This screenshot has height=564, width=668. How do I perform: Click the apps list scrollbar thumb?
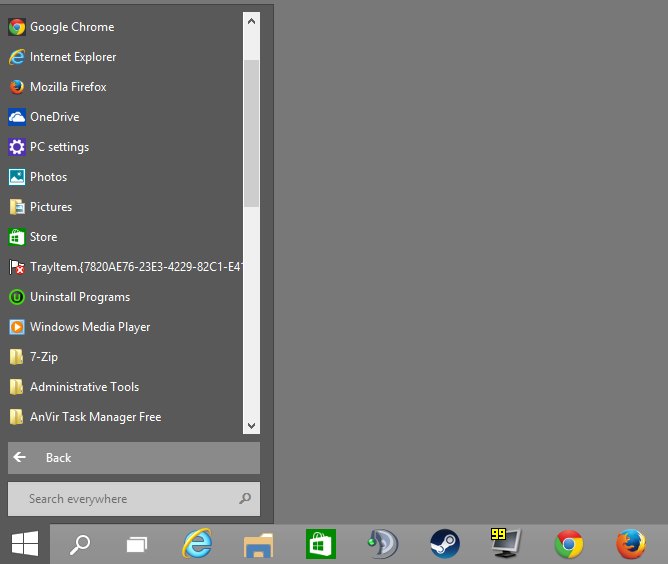click(251, 133)
